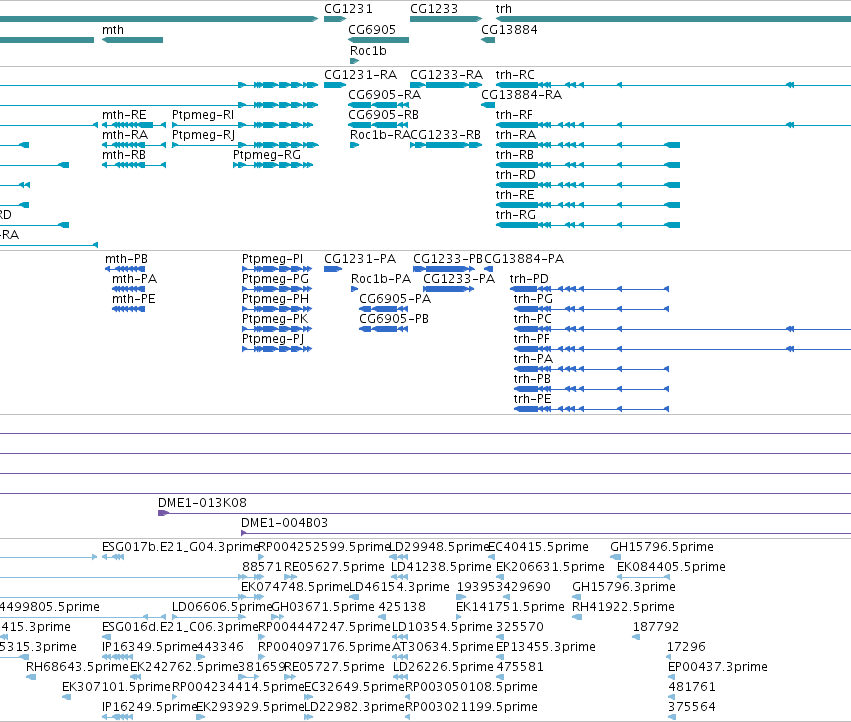This screenshot has height=722, width=851.
Task: Open the mth-PE protein
Action: point(134,299)
